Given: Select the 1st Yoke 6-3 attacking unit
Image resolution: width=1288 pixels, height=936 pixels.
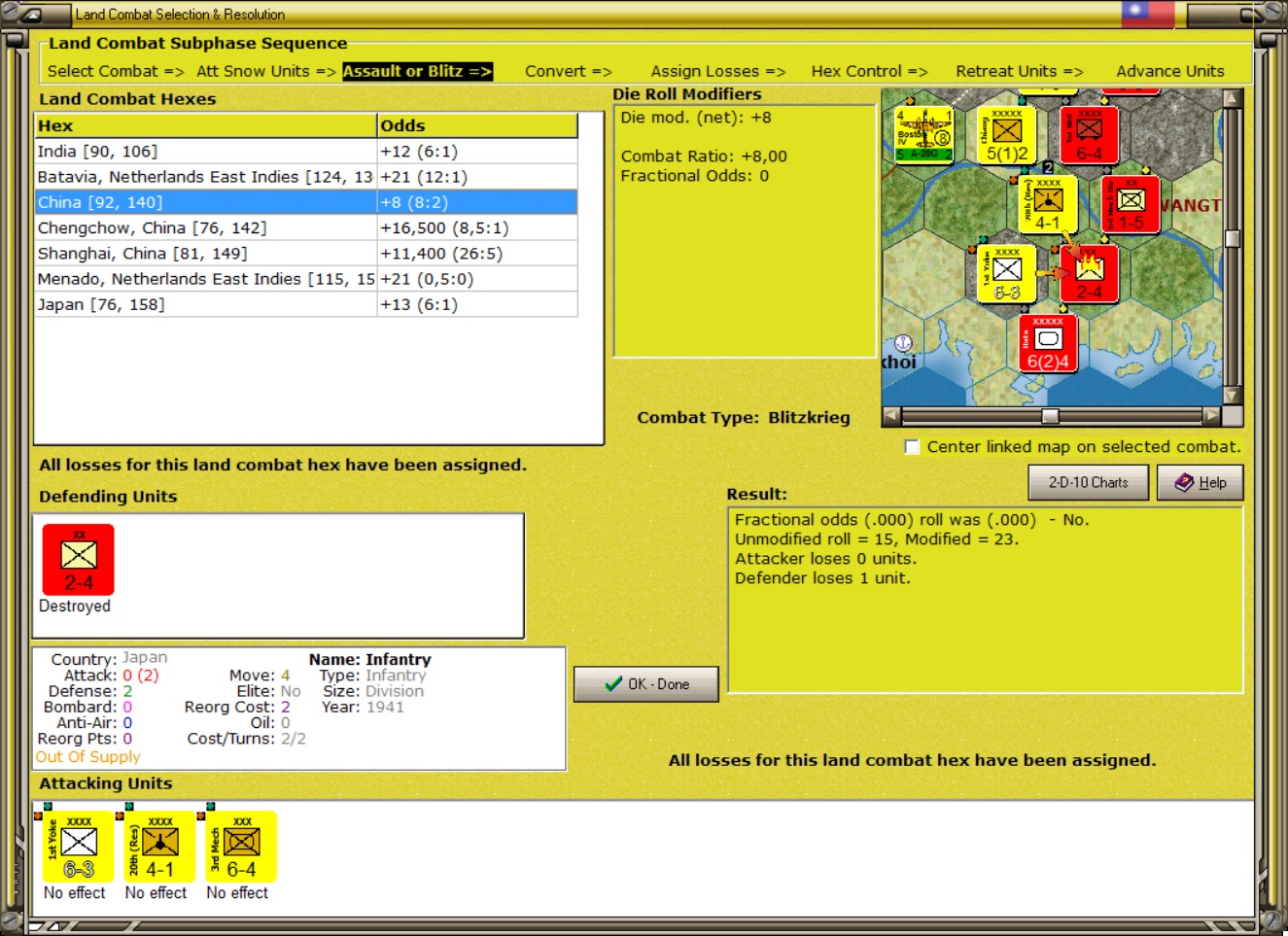Looking at the screenshot, I should tap(78, 847).
